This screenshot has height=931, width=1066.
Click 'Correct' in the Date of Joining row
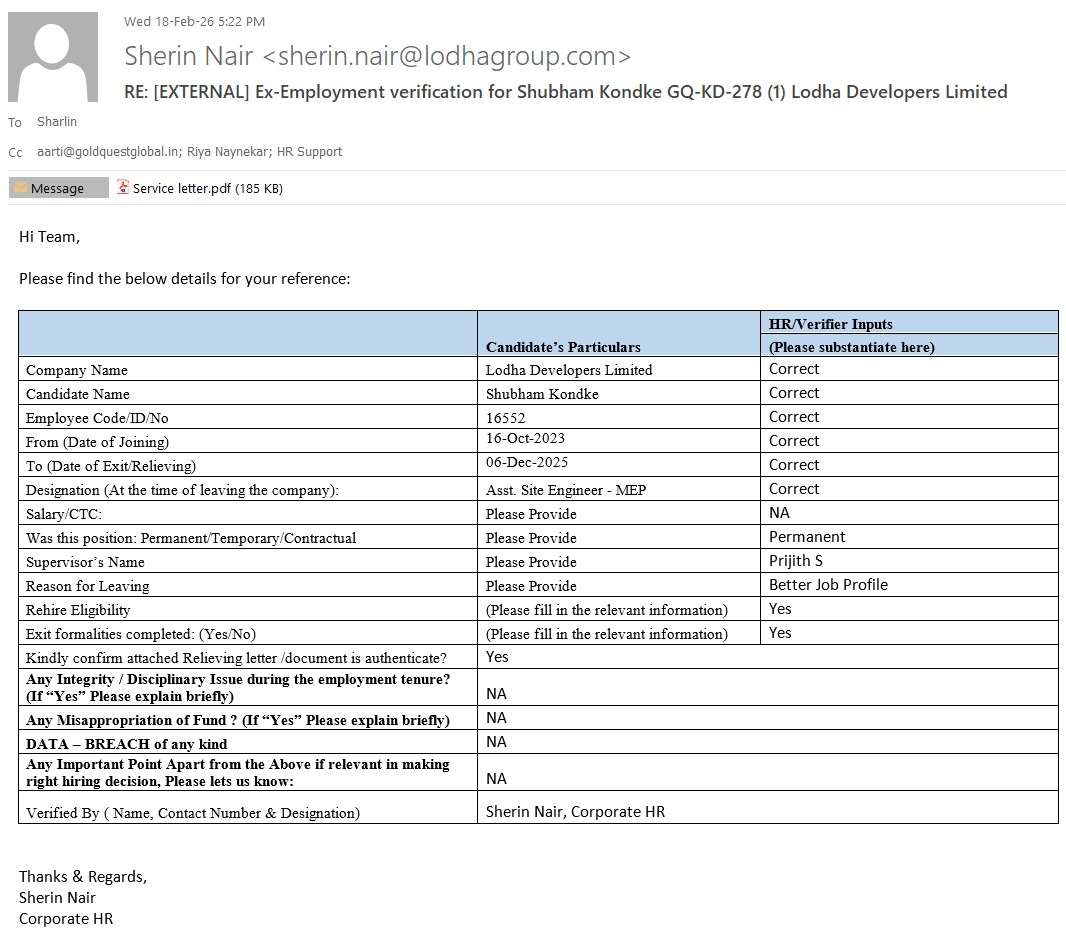pos(794,441)
